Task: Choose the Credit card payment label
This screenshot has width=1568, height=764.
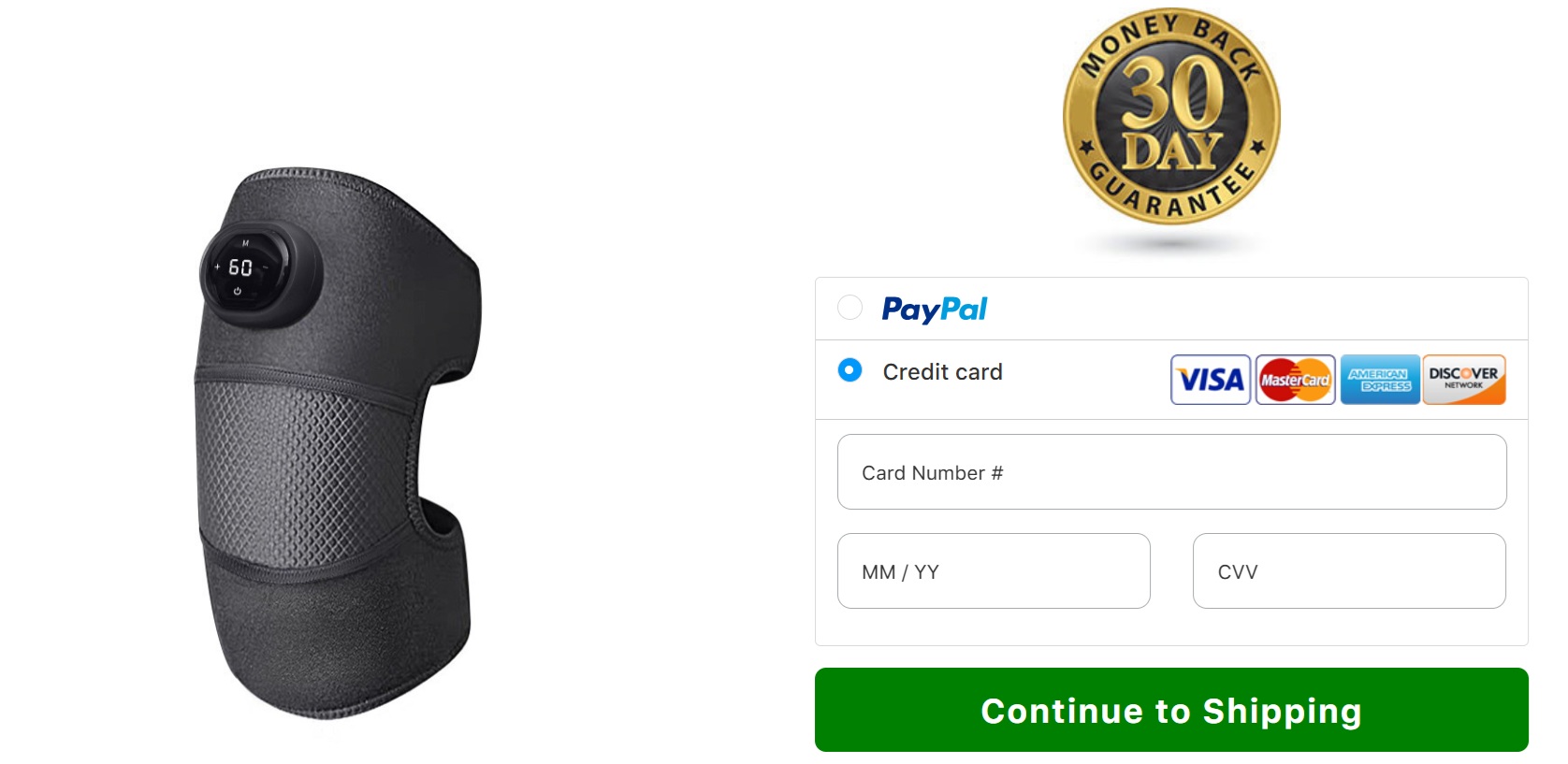Action: [942, 372]
